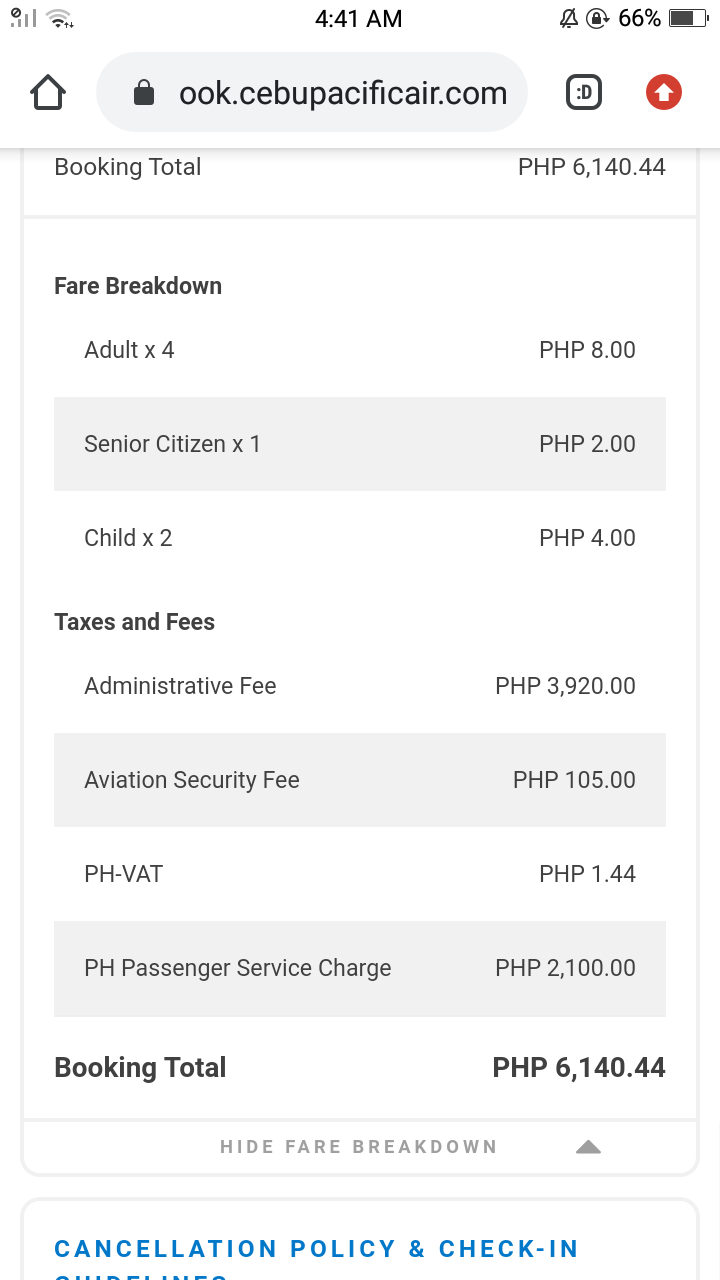The width and height of the screenshot is (720, 1280).
Task: Select the Senior Citizen x 1 row
Action: click(x=360, y=444)
